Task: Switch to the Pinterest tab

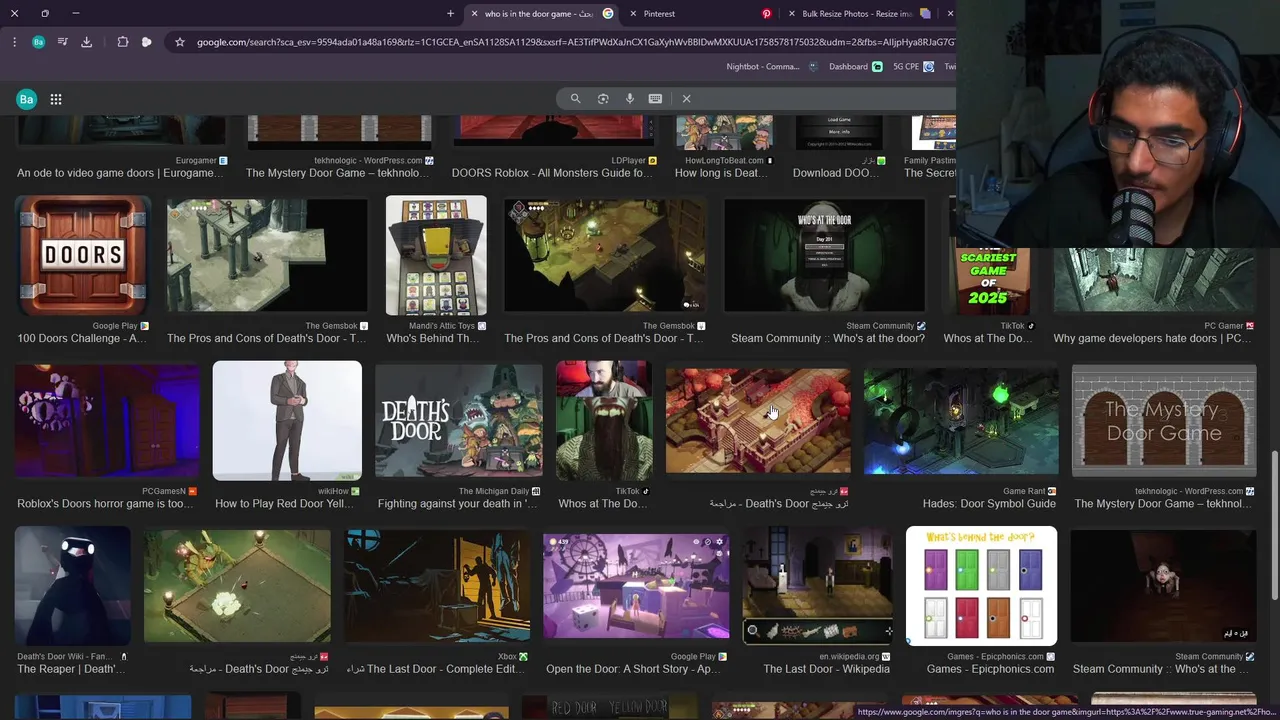Action: point(700,14)
